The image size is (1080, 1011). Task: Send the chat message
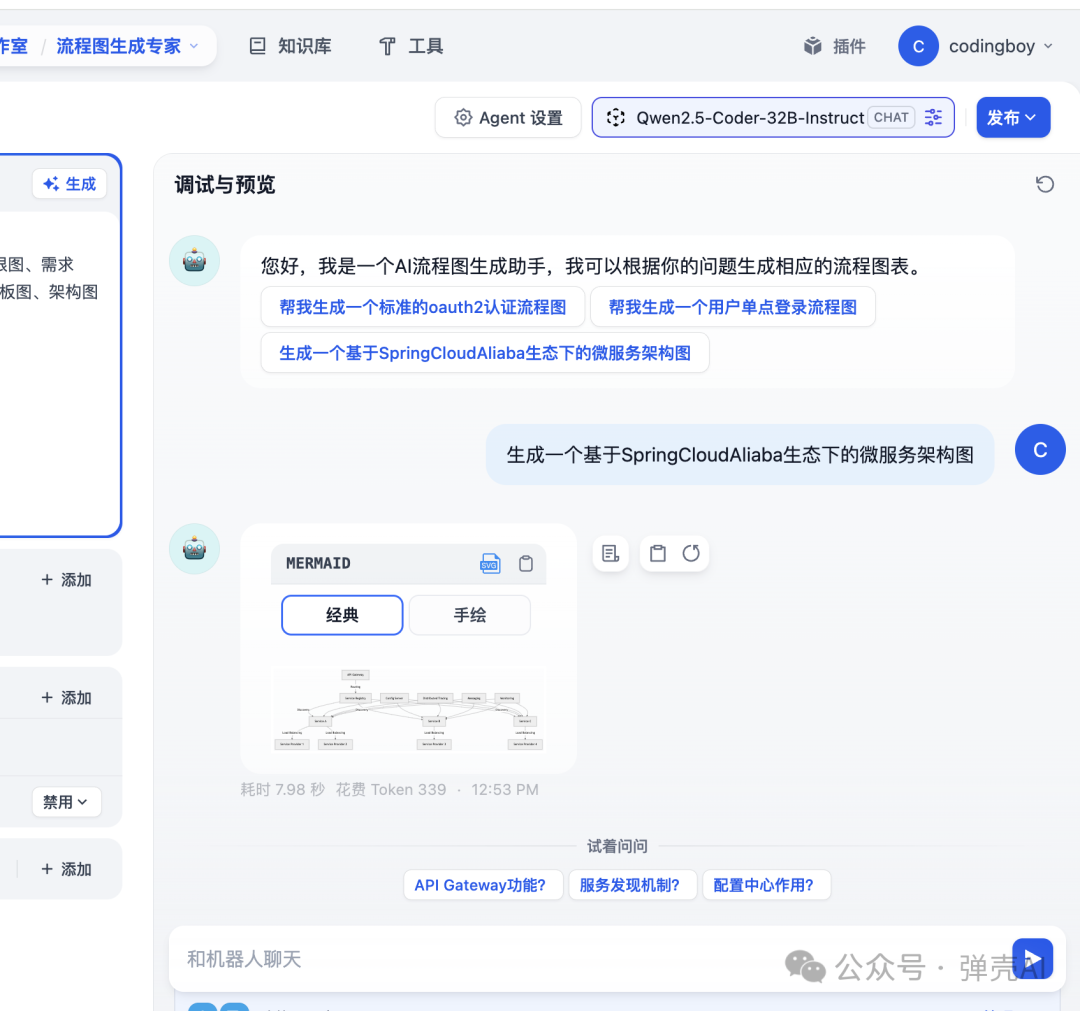point(1032,959)
